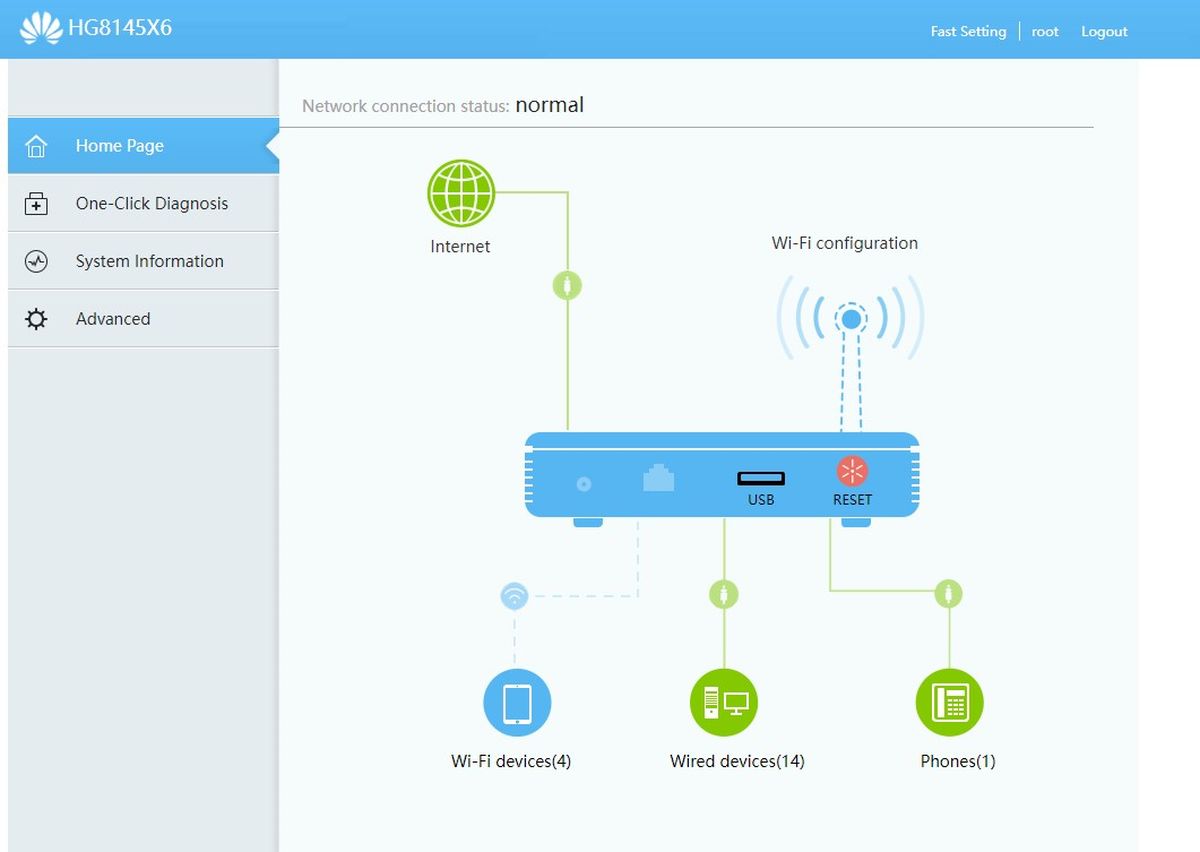This screenshot has width=1200, height=852.
Task: Click the small Wi-Fi signal connector icon
Action: tap(514, 597)
